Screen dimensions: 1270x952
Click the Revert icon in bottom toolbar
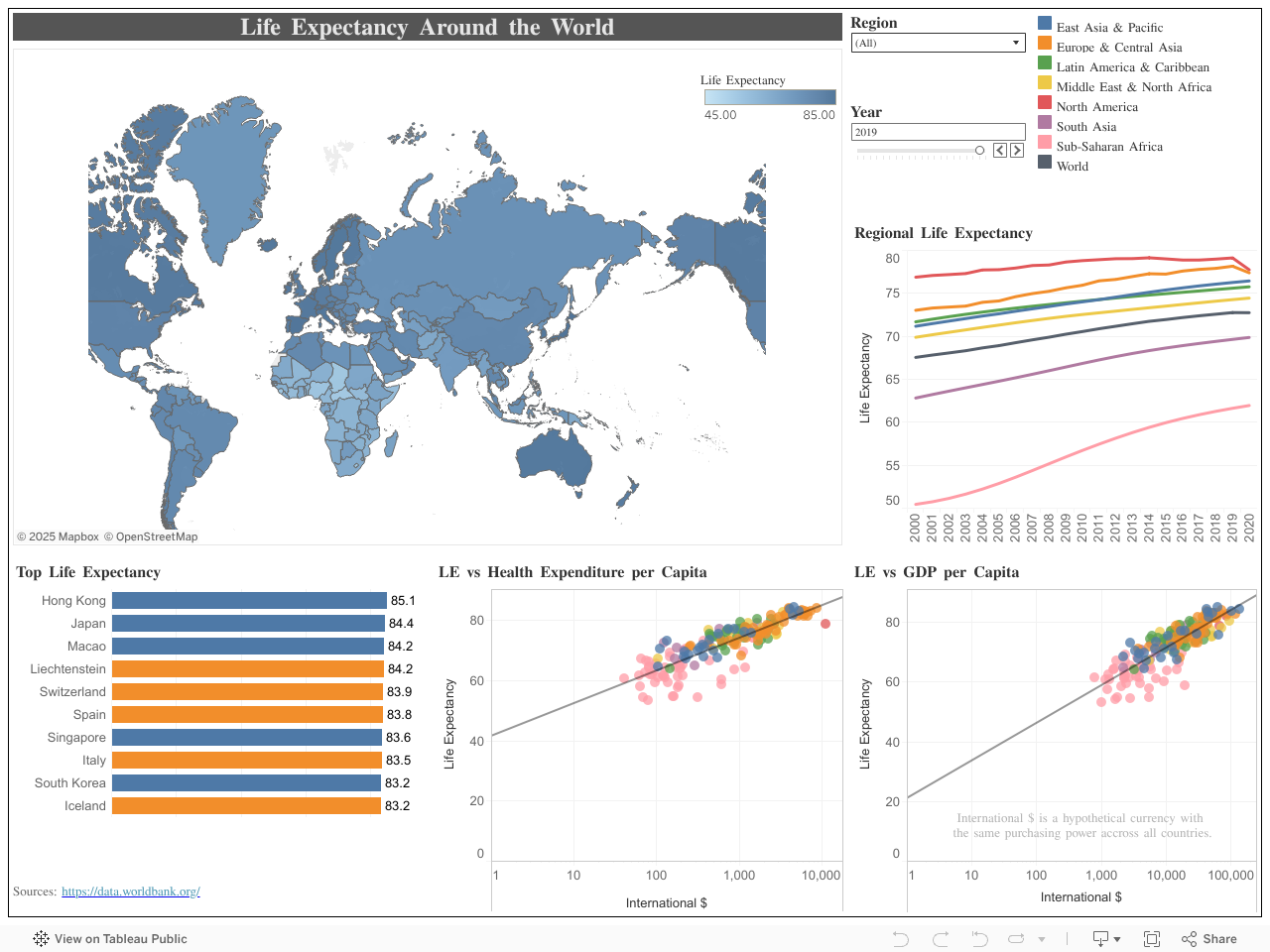coord(979,938)
